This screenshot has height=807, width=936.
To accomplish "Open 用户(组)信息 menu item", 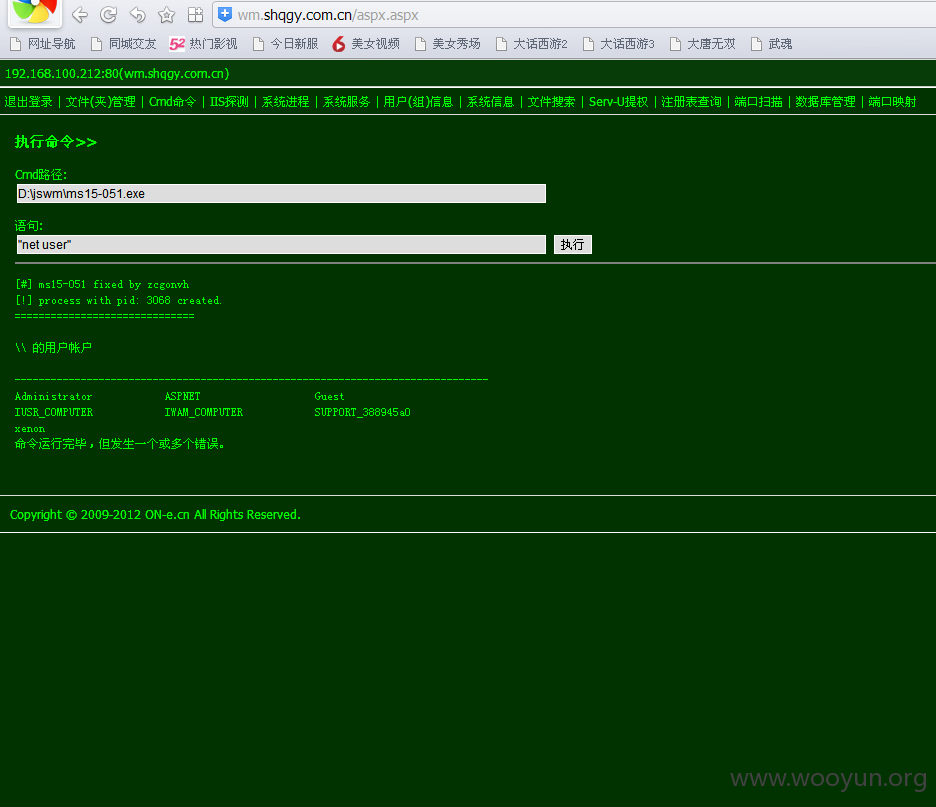I will 418,102.
